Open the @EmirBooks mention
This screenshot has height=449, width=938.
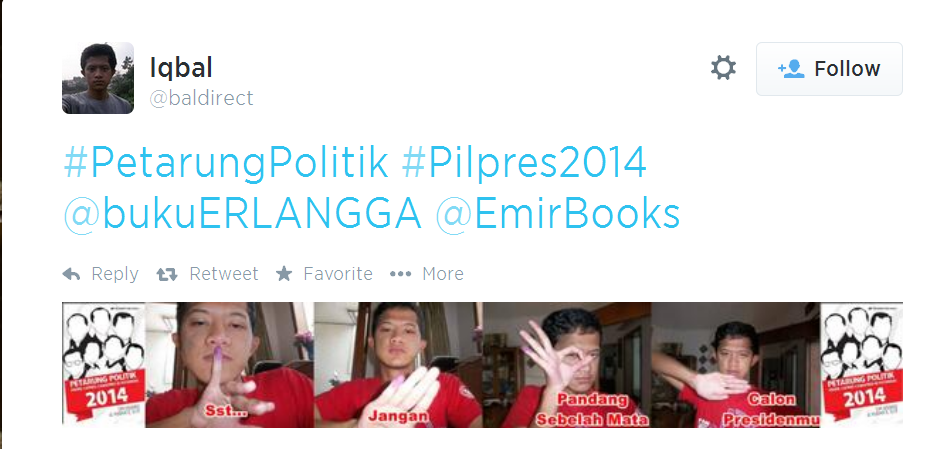pyautogui.click(x=558, y=215)
